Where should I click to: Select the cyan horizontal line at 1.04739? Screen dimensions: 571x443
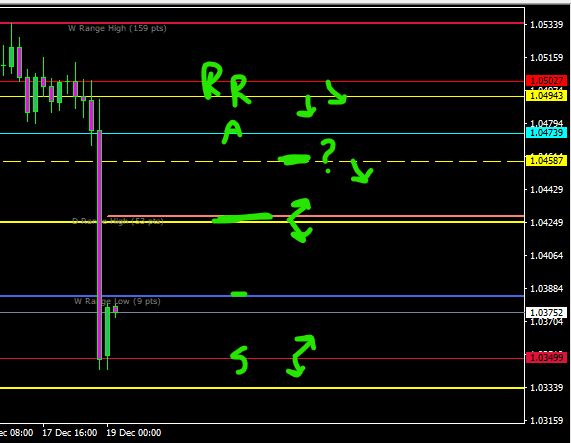262,134
